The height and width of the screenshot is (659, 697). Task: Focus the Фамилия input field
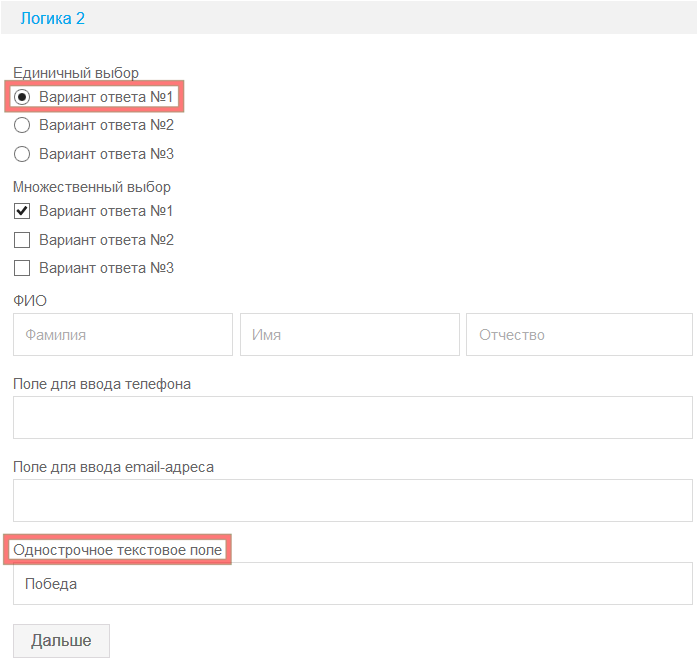122,335
